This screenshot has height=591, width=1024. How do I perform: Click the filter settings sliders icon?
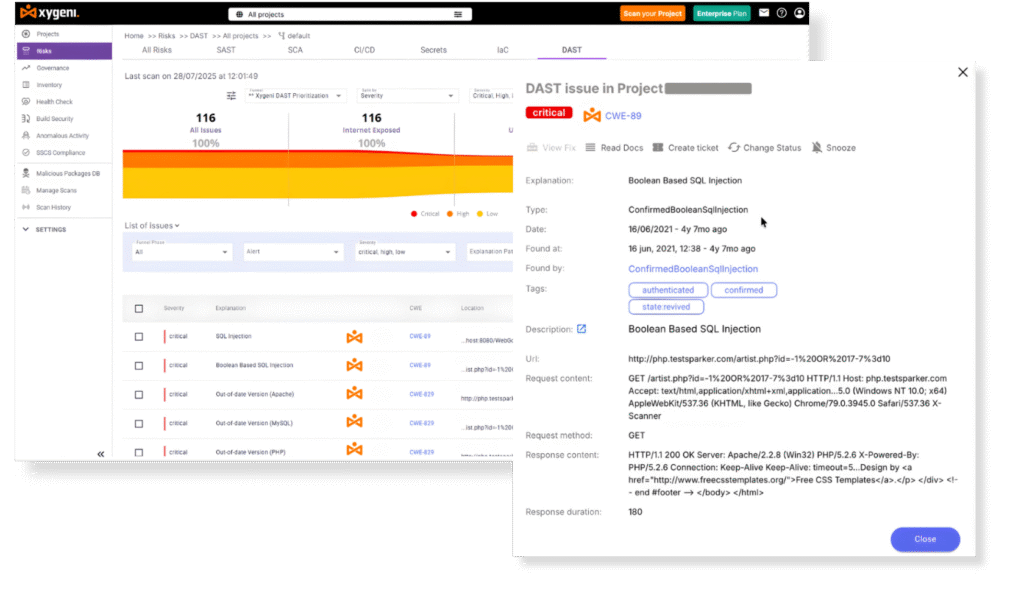231,96
